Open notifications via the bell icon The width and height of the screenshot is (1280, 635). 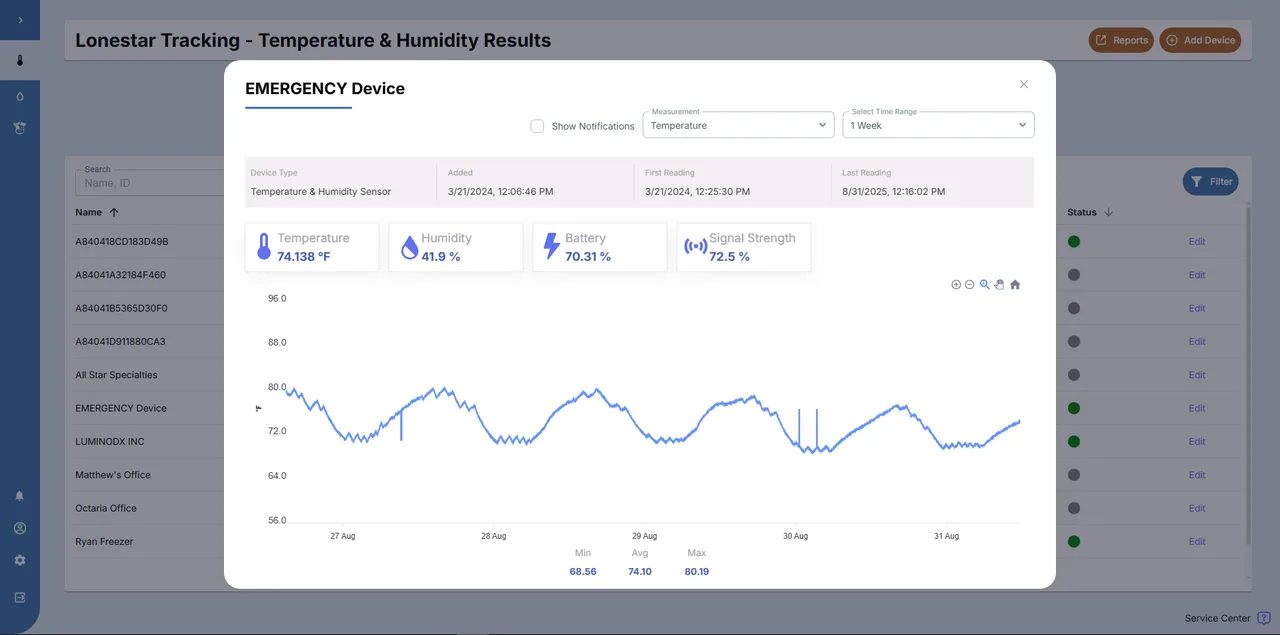pyautogui.click(x=20, y=494)
